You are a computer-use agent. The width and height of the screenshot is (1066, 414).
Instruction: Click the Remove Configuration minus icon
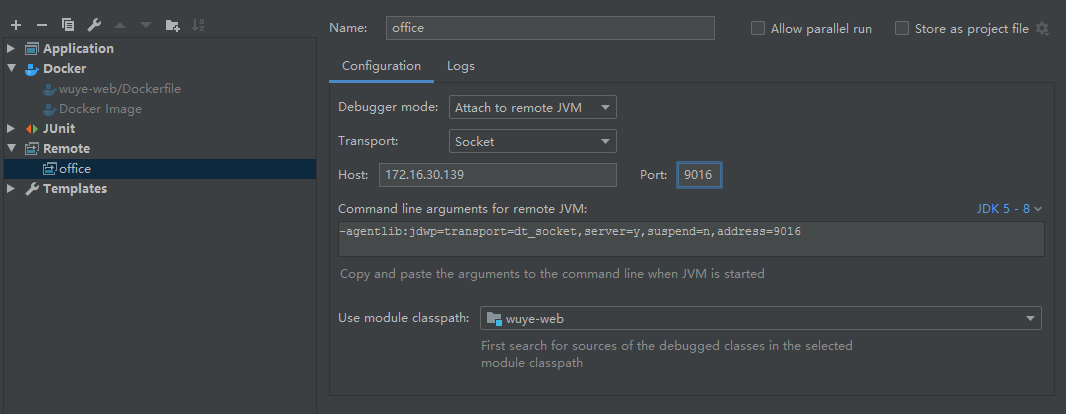point(42,24)
